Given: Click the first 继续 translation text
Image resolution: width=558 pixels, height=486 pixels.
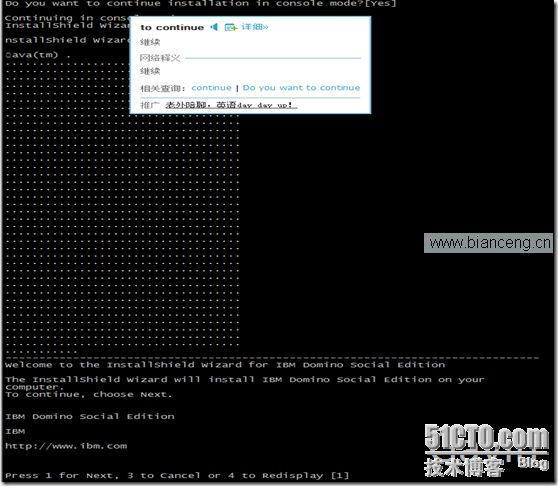Looking at the screenshot, I should (150, 42).
